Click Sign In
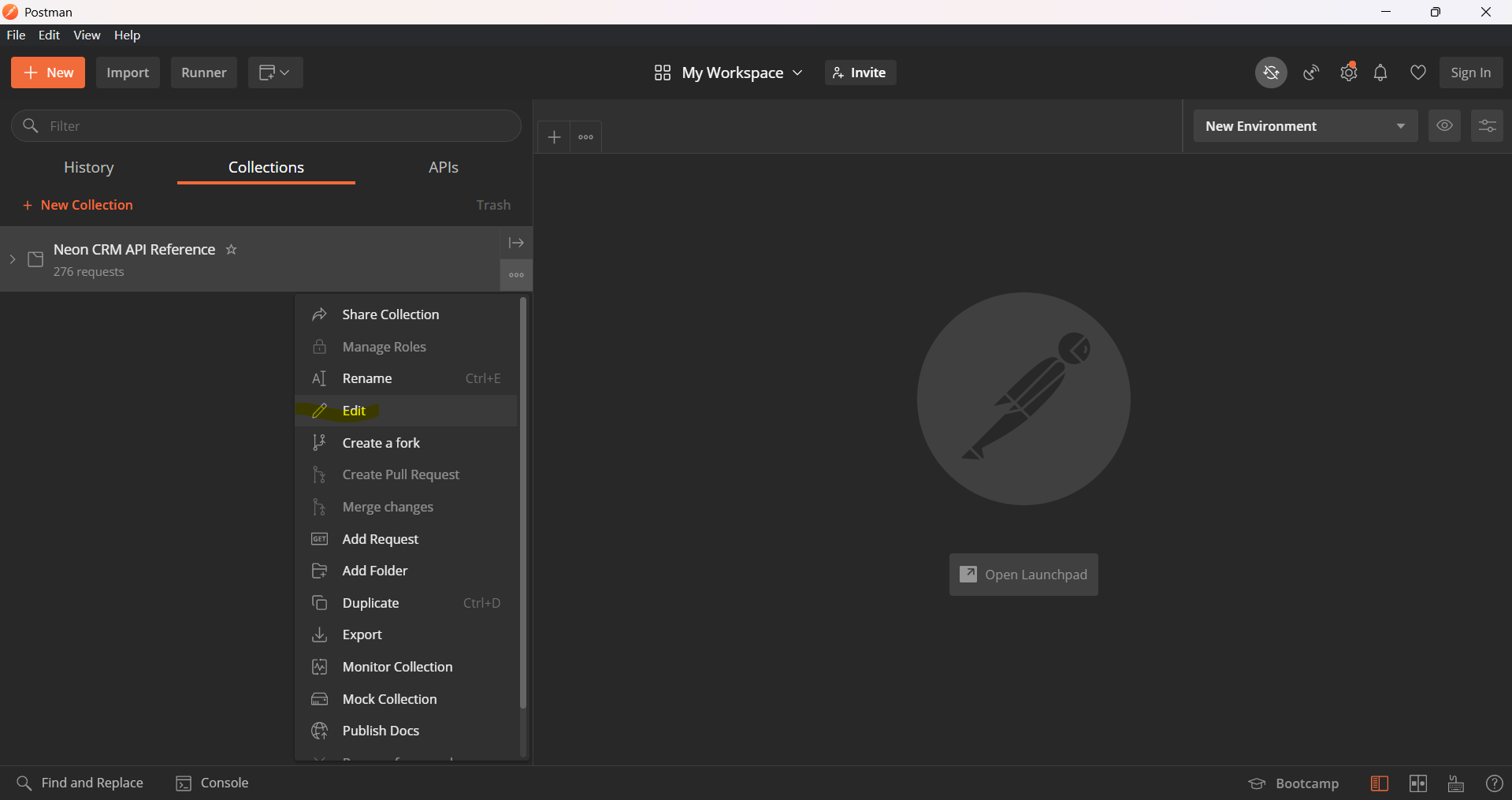Screen dimensions: 1512x800 (x=1471, y=73)
